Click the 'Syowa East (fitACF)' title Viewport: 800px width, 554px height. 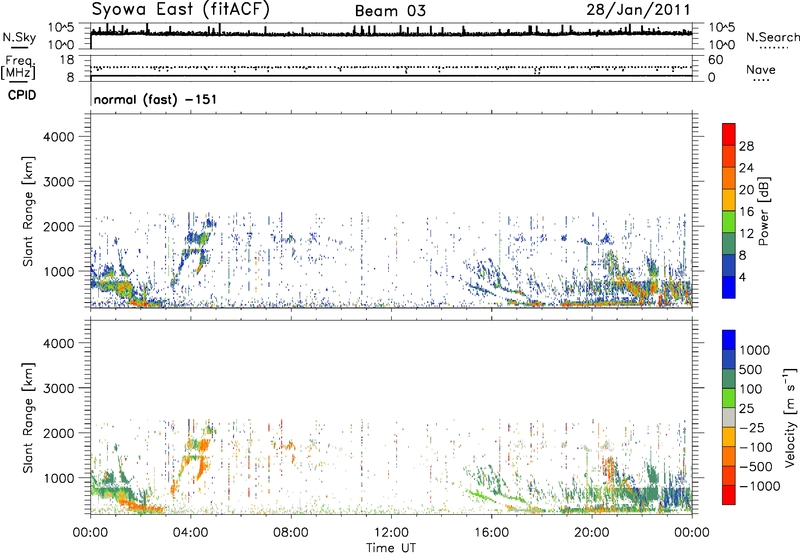[180, 9]
